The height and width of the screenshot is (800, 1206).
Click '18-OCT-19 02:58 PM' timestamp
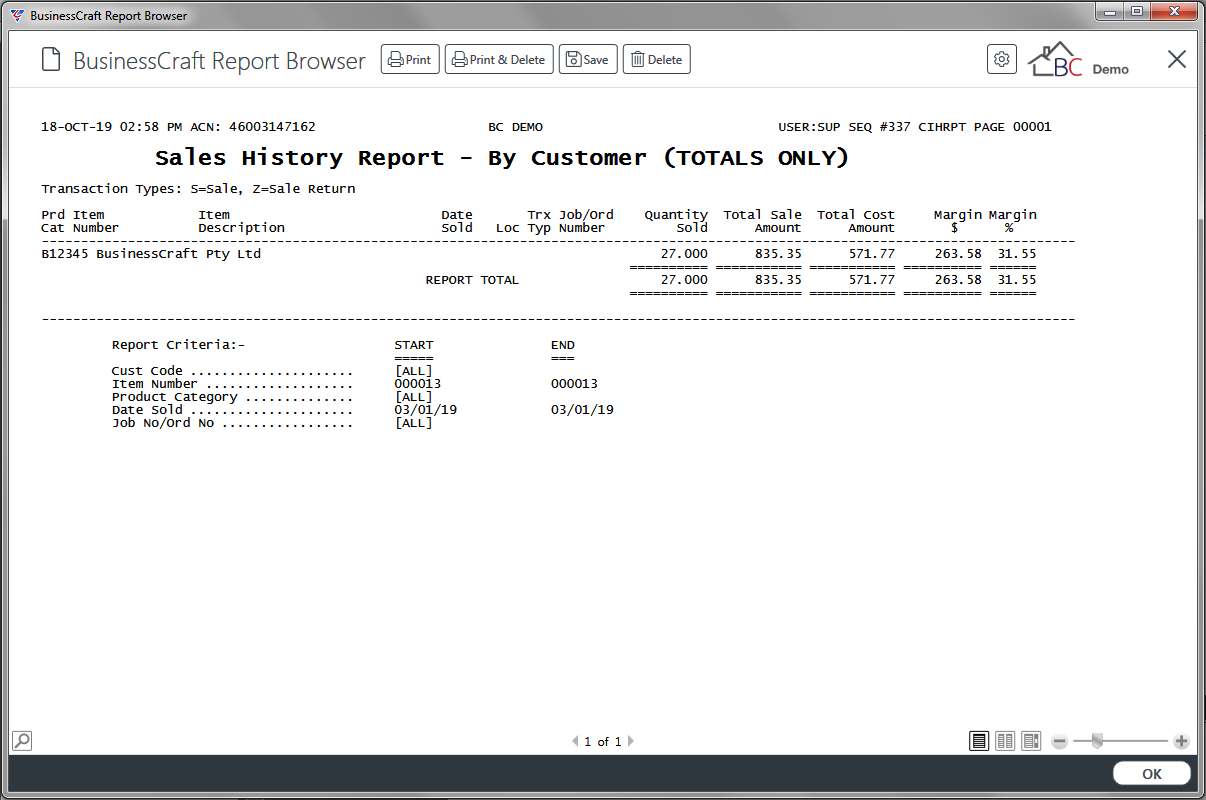pos(111,127)
